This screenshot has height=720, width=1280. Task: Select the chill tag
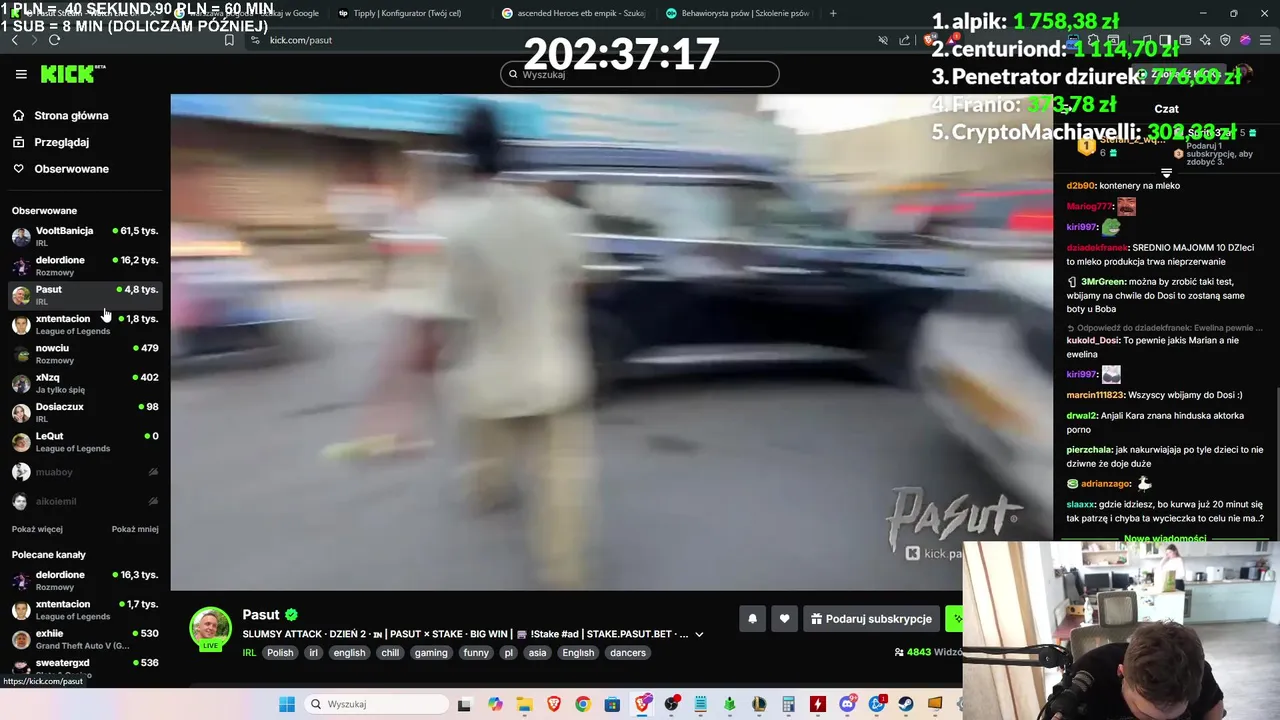390,653
